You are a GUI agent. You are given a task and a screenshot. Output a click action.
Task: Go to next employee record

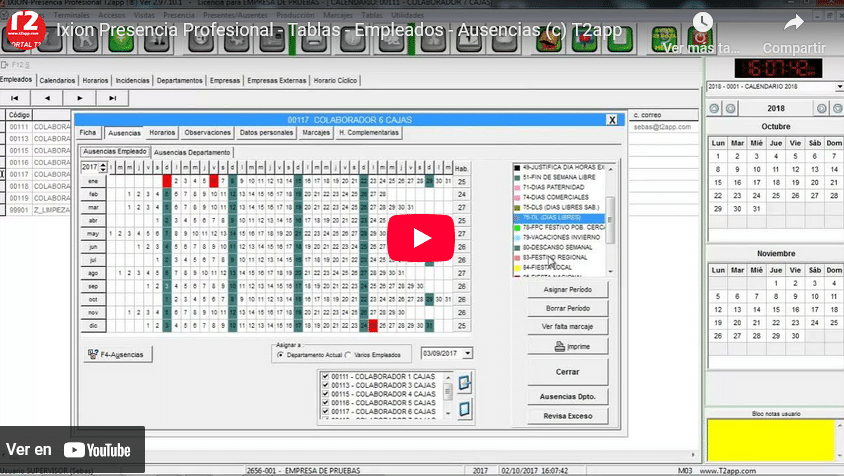tap(80, 98)
